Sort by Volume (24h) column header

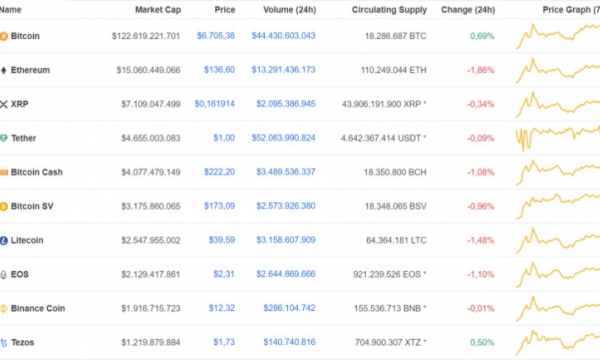click(x=289, y=10)
